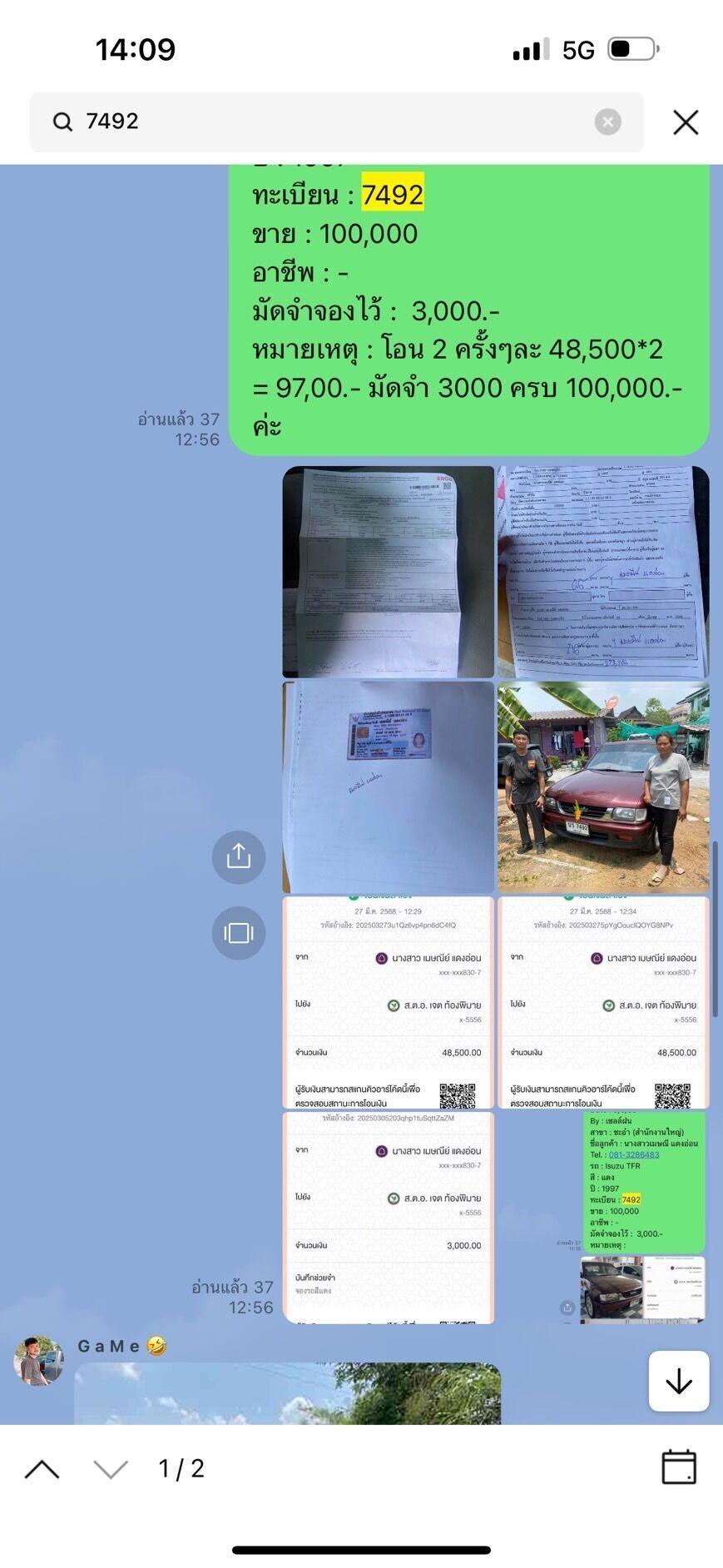
Task: Open the photo sent by GaMe
Action: (x=287, y=1392)
